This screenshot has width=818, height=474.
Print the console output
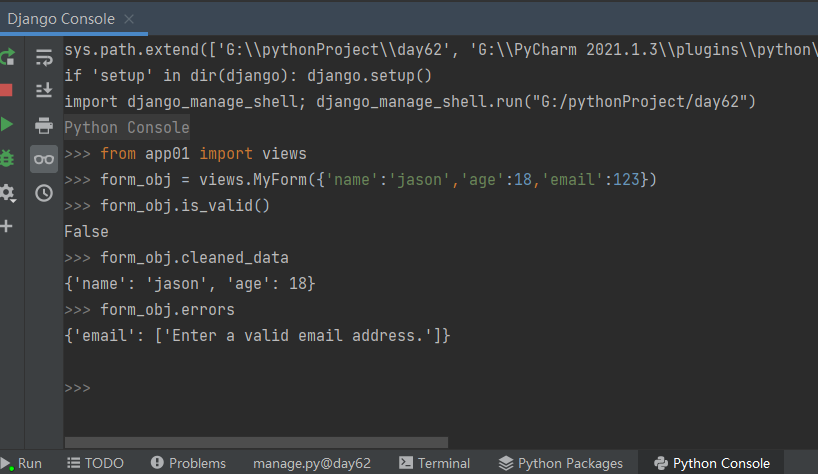[43, 125]
